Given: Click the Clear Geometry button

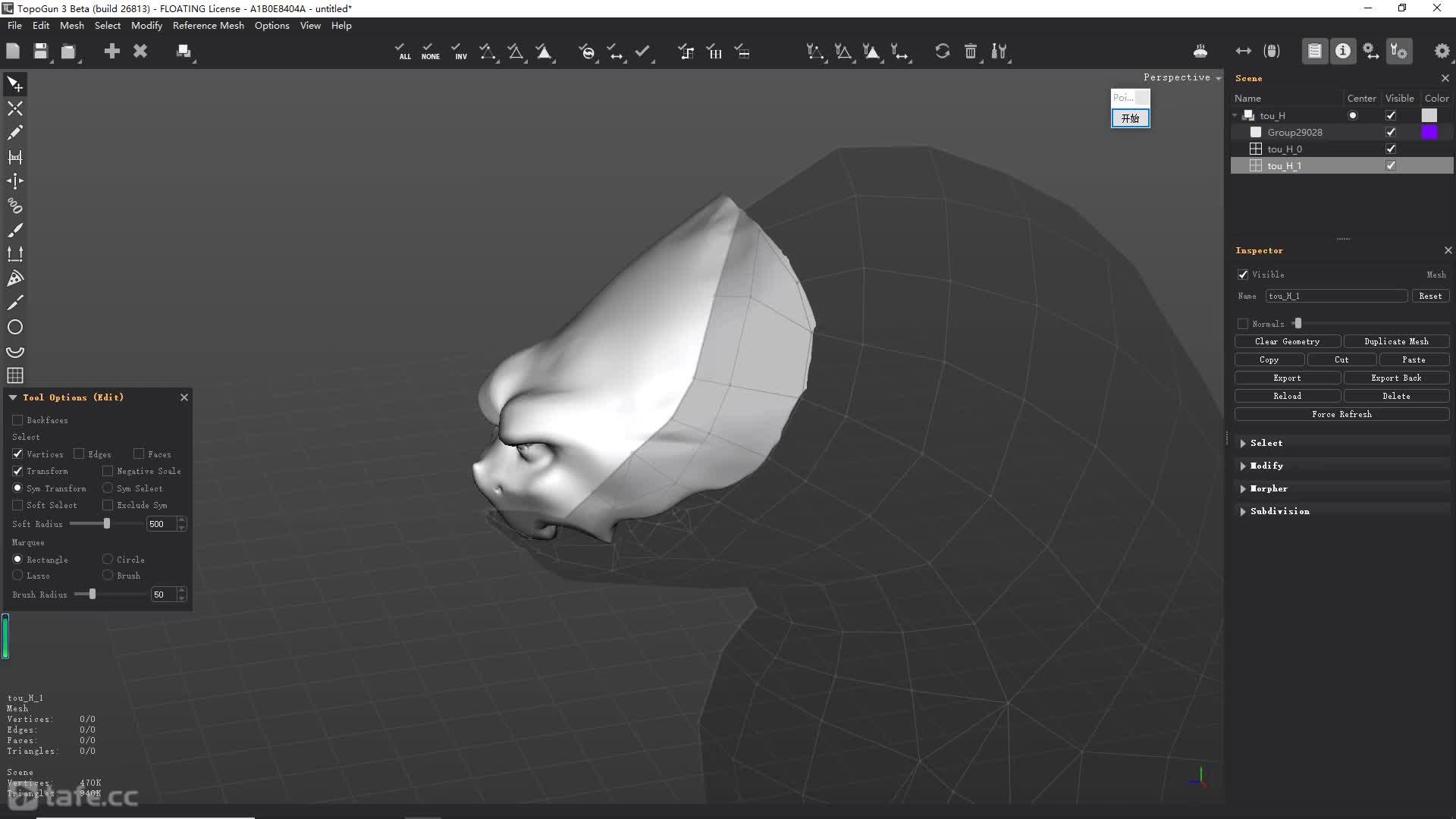Looking at the screenshot, I should coord(1287,341).
